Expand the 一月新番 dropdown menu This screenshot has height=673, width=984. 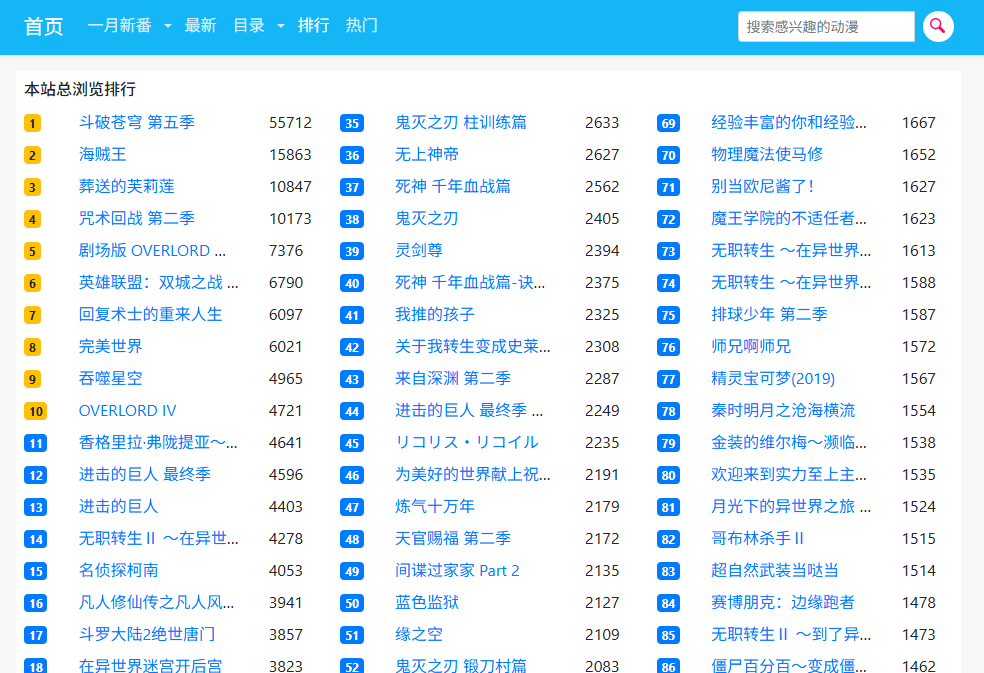coord(129,26)
